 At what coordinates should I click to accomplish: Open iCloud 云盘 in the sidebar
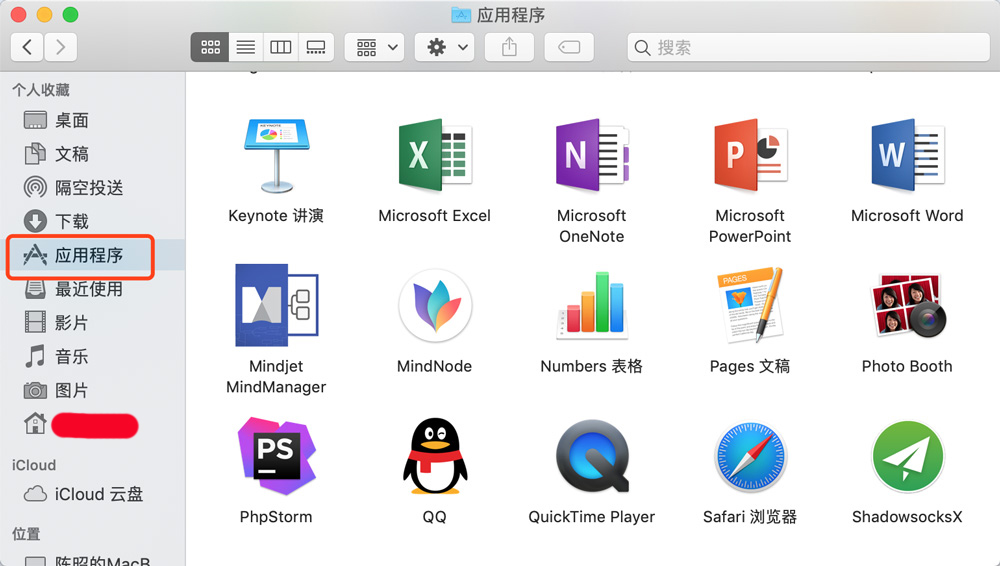point(92,495)
